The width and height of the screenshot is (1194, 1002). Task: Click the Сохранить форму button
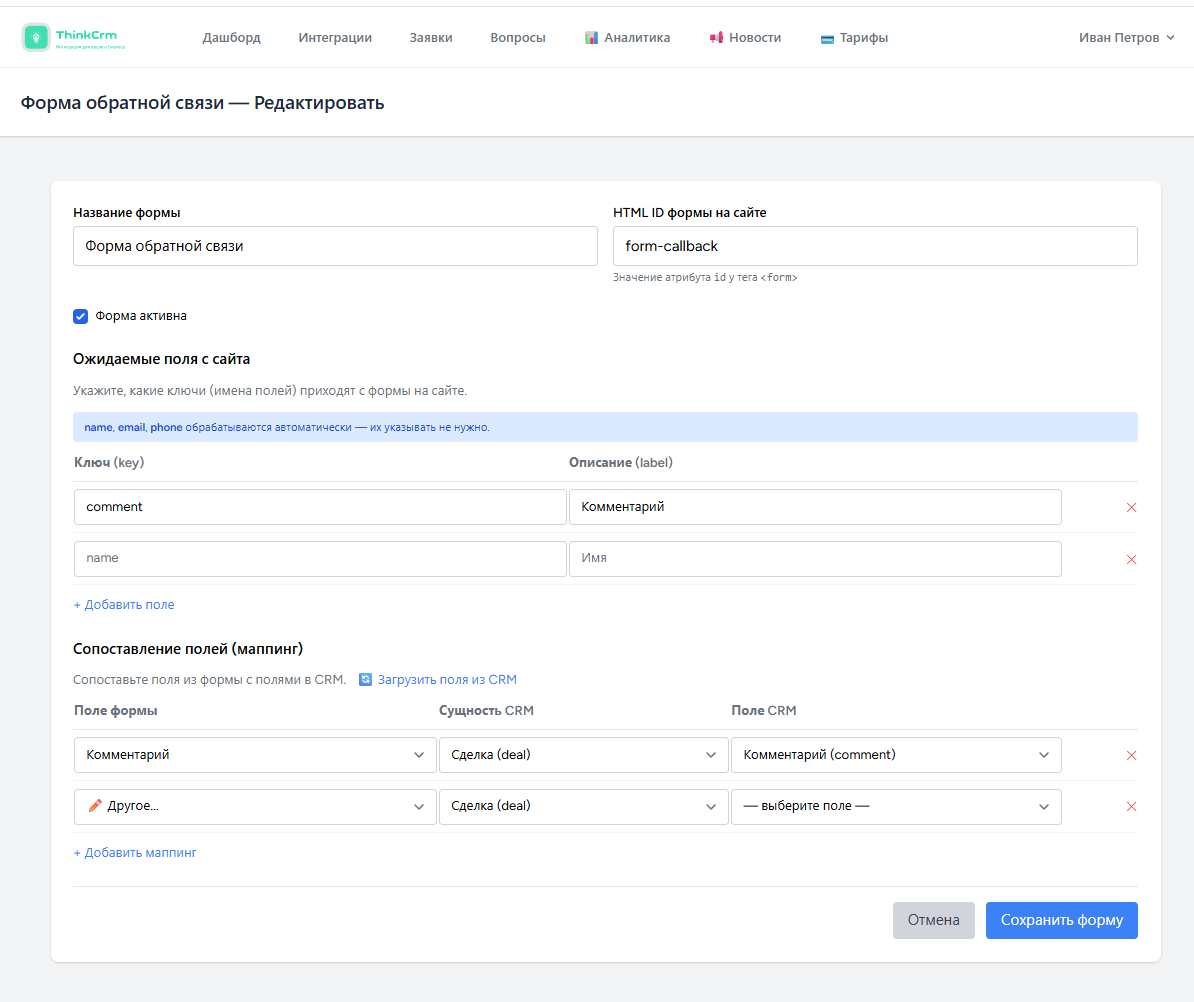[1062, 920]
